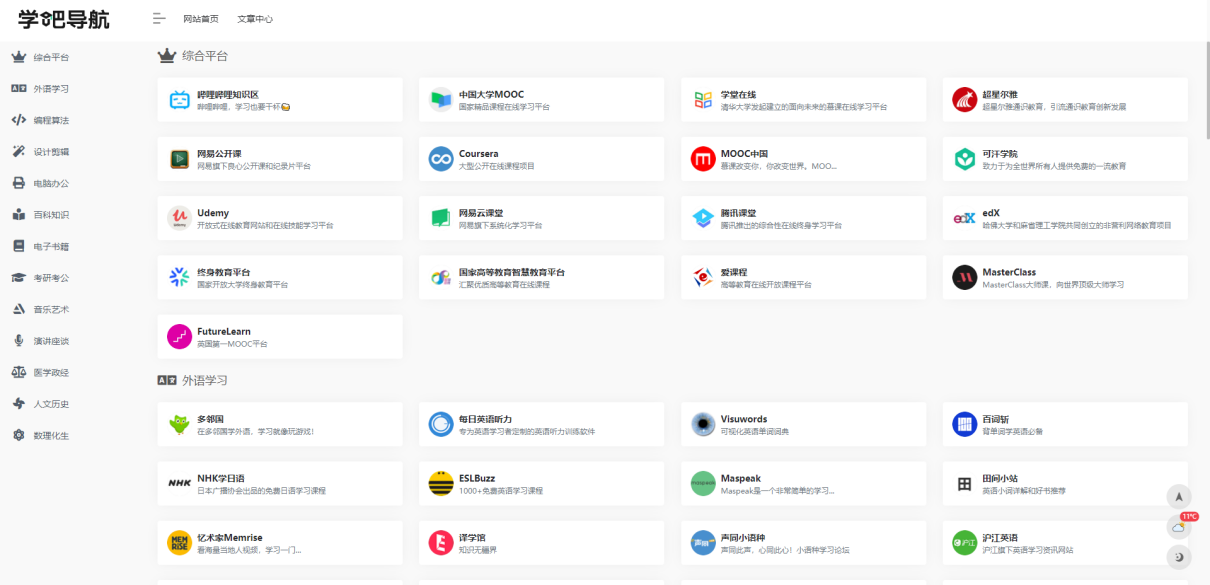The width and height of the screenshot is (1210, 585).
Task: Click the 声同小语种 blue icon
Action: tap(703, 543)
